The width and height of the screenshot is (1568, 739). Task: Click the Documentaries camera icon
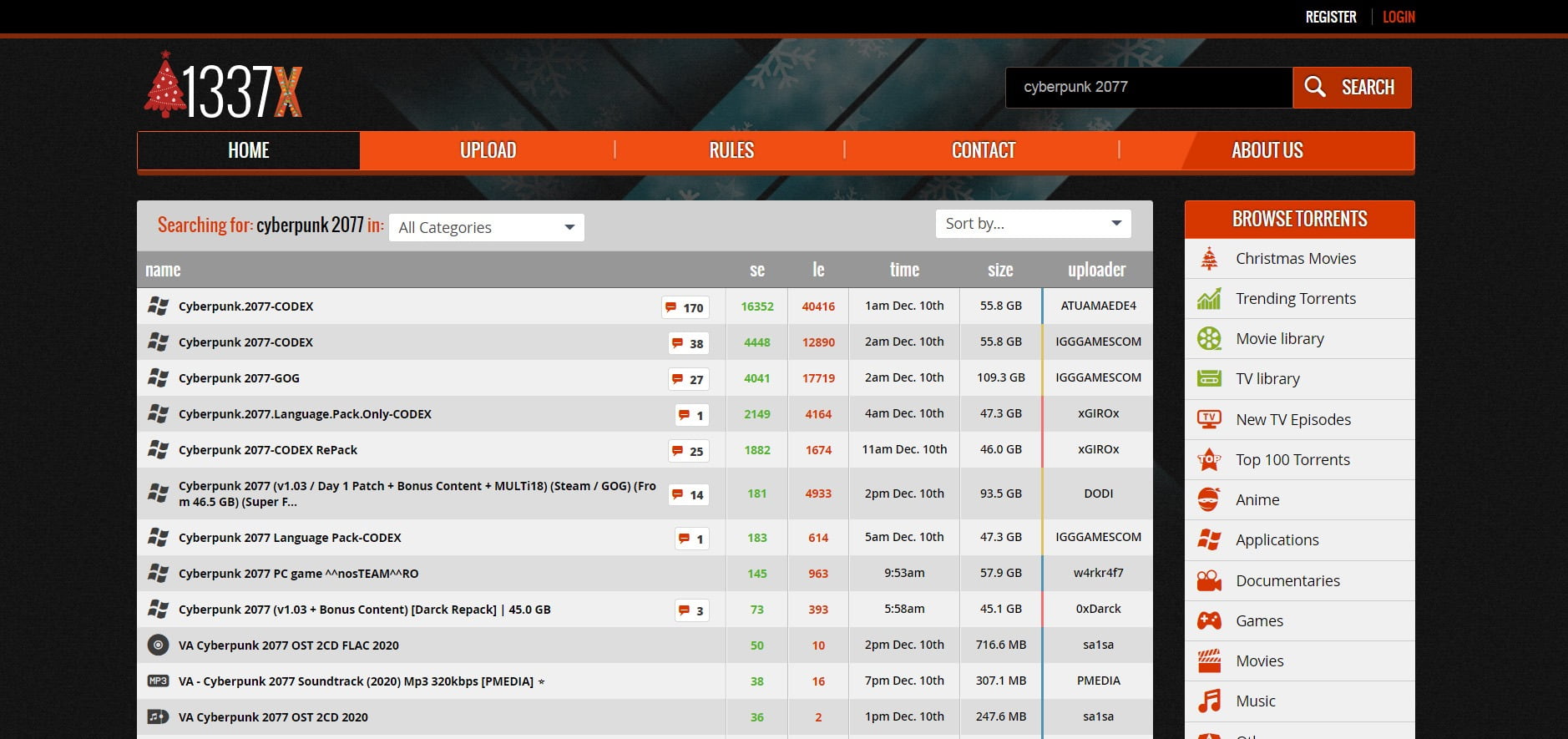click(1209, 580)
